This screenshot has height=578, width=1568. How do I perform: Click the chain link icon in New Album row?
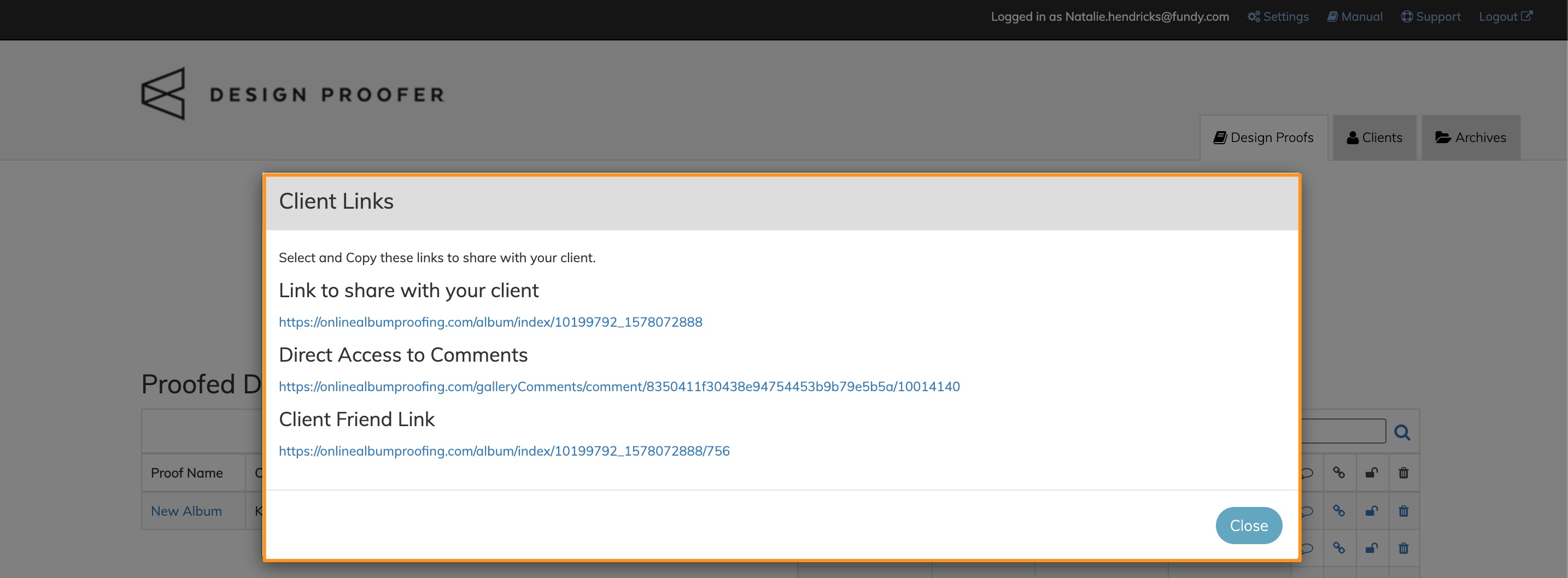pyautogui.click(x=1338, y=511)
